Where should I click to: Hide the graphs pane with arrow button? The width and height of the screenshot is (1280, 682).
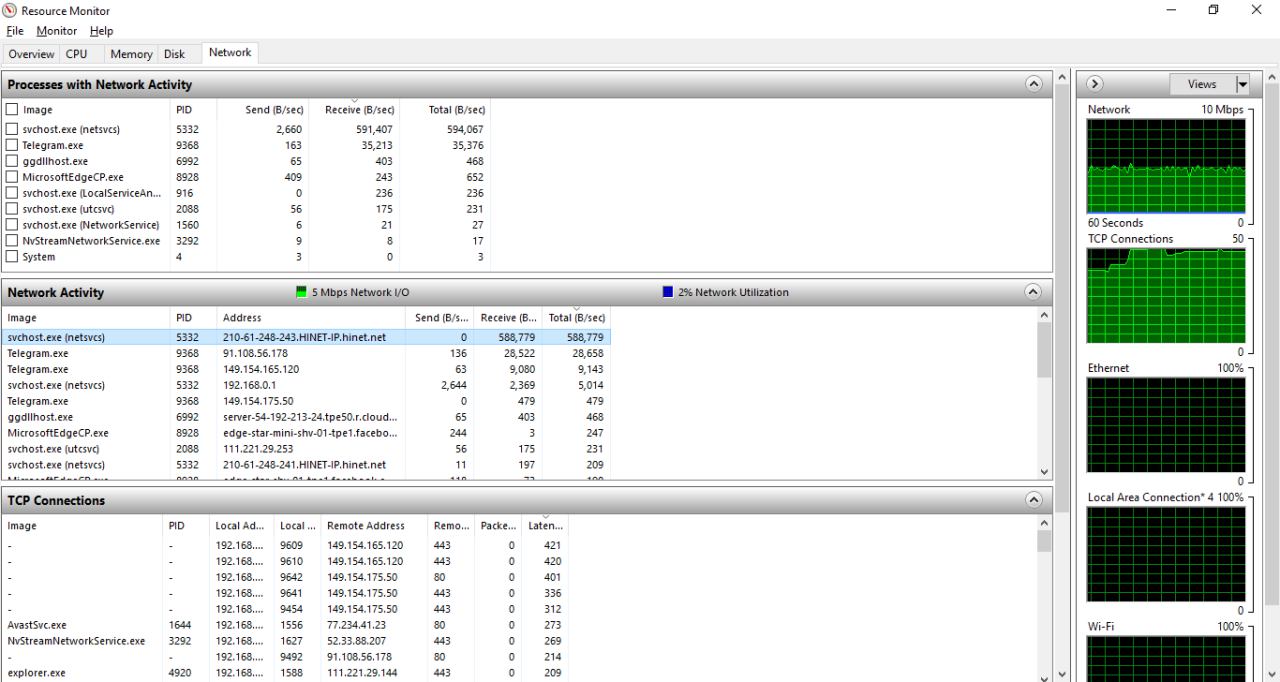[1095, 84]
